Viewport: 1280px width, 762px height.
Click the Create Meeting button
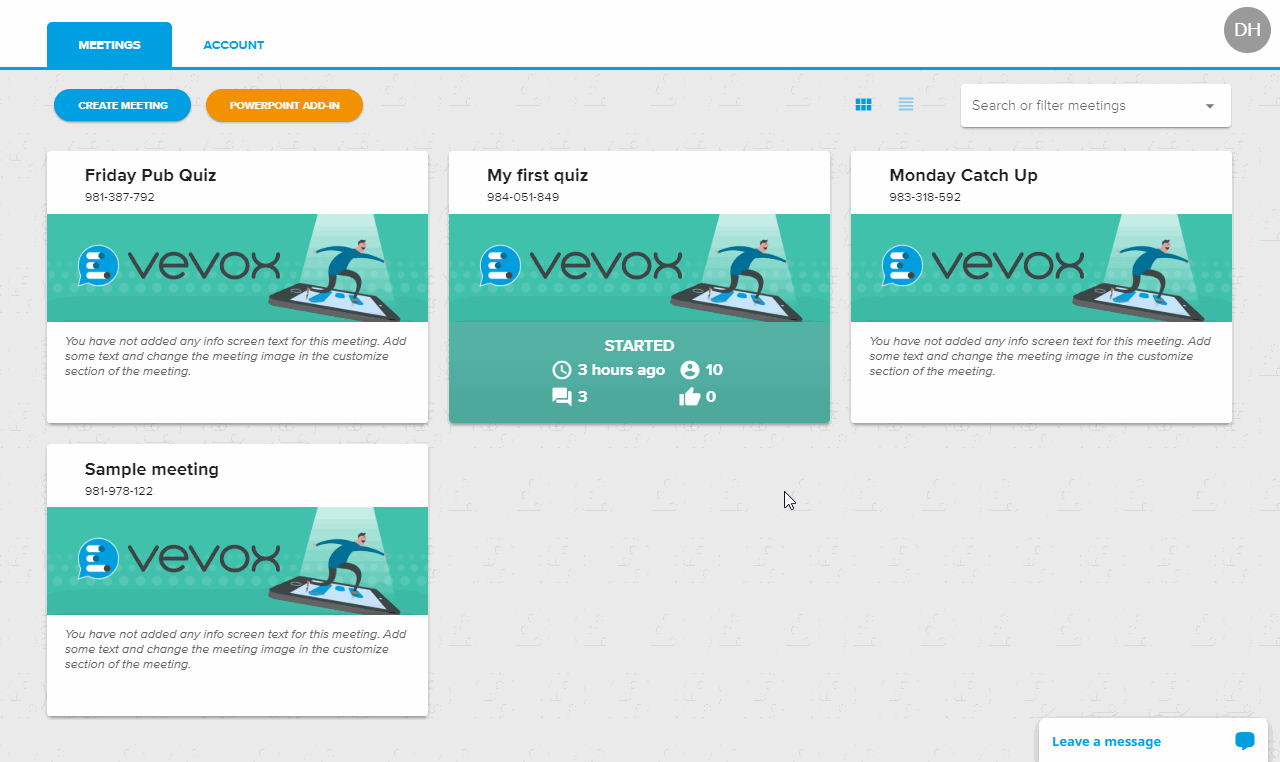[122, 105]
